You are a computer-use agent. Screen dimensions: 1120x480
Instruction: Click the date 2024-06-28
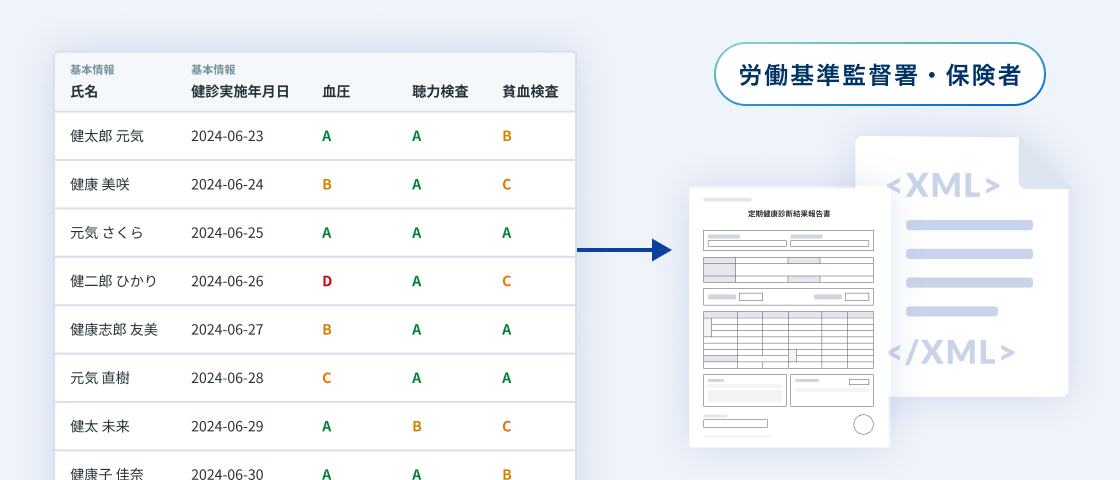[x=227, y=379]
